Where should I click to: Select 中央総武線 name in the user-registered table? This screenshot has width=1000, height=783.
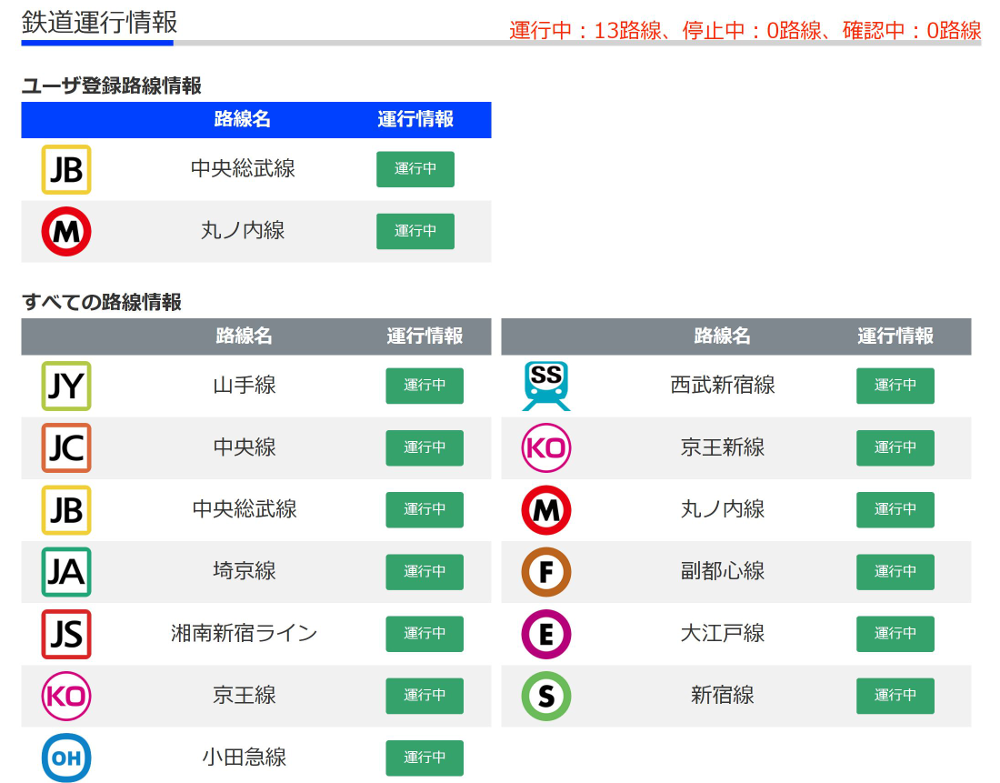[x=243, y=169]
